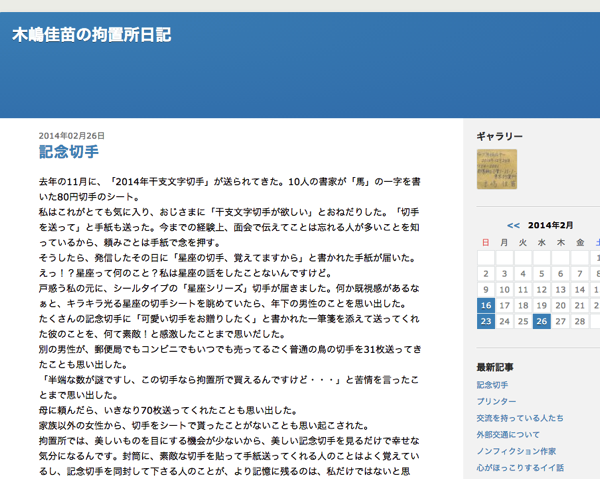Click calendar day 5

tap(542, 274)
